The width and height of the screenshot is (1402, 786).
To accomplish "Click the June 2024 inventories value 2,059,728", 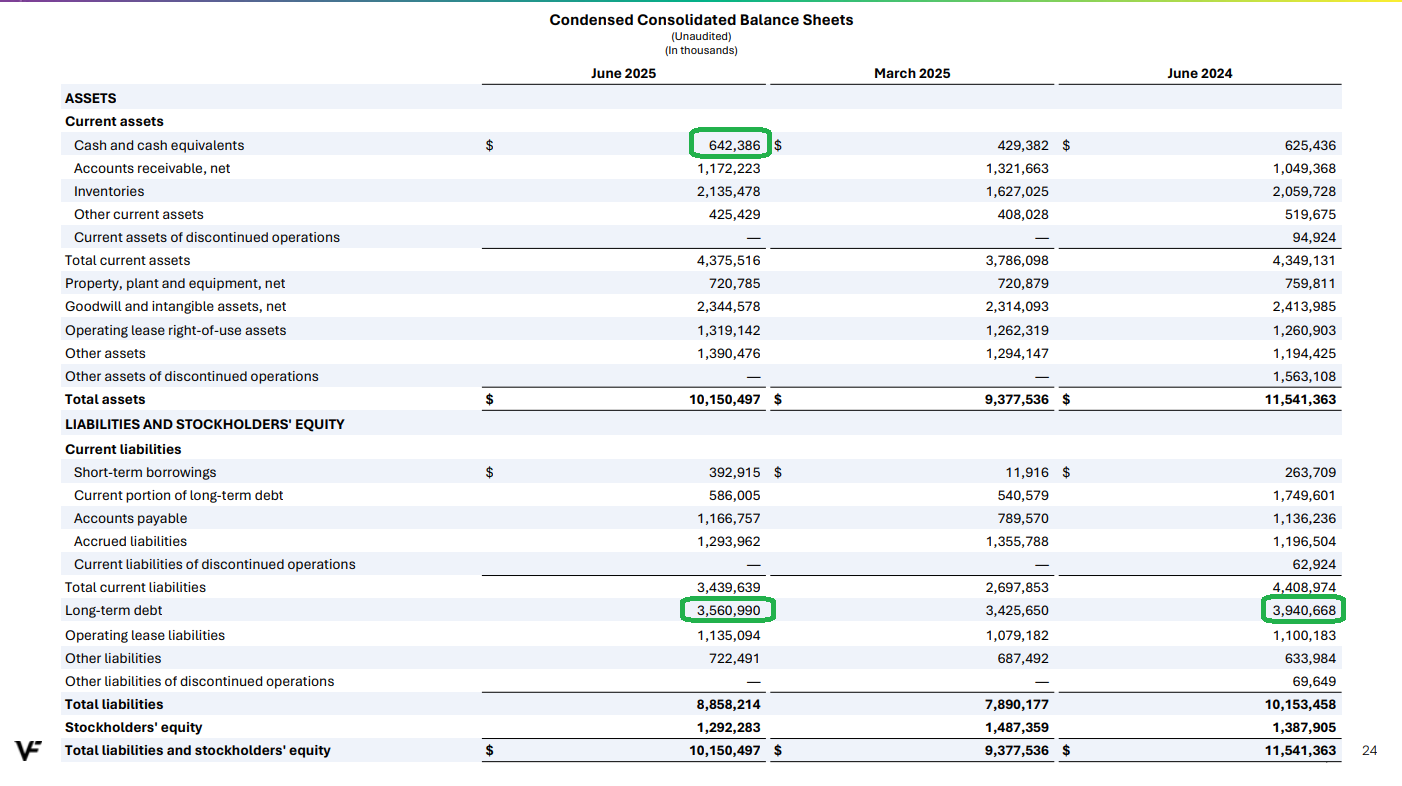I will pyautogui.click(x=1304, y=191).
